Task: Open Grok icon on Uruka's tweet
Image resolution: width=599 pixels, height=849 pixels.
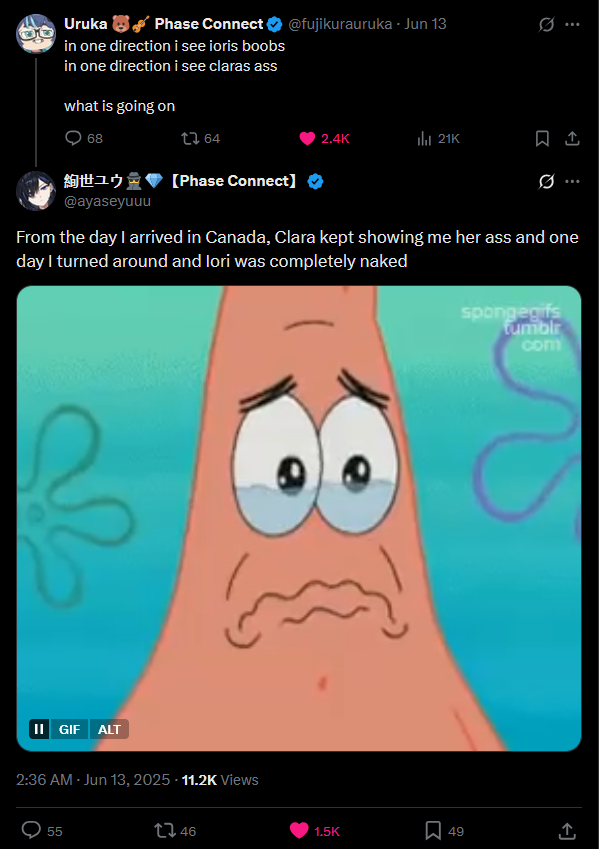Action: (546, 24)
